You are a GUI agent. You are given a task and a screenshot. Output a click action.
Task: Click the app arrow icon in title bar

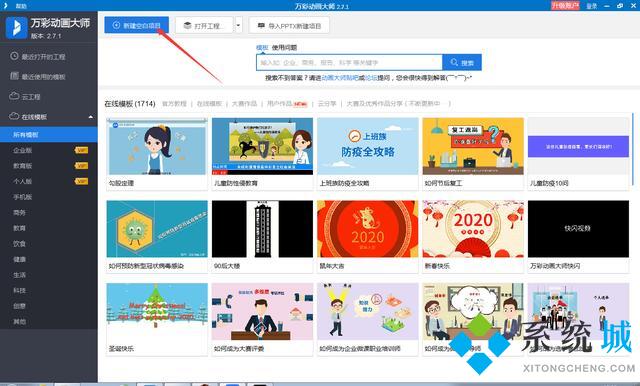click(x=5, y=5)
